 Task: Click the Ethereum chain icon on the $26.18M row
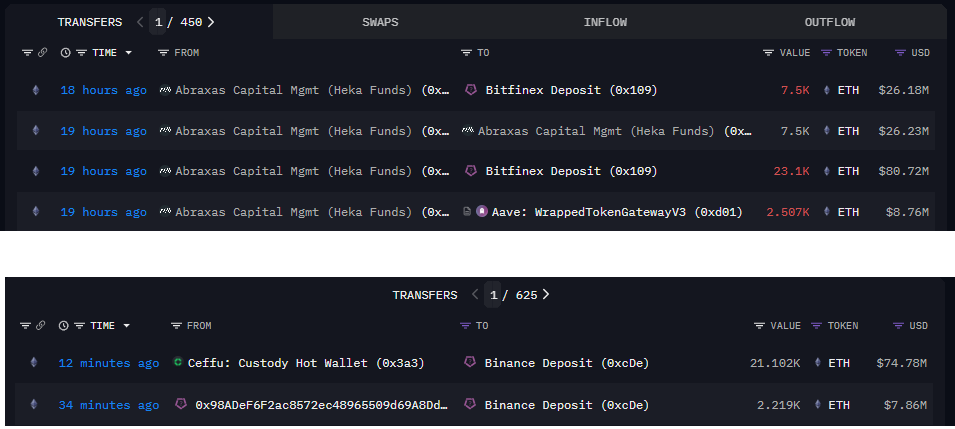click(x=35, y=90)
